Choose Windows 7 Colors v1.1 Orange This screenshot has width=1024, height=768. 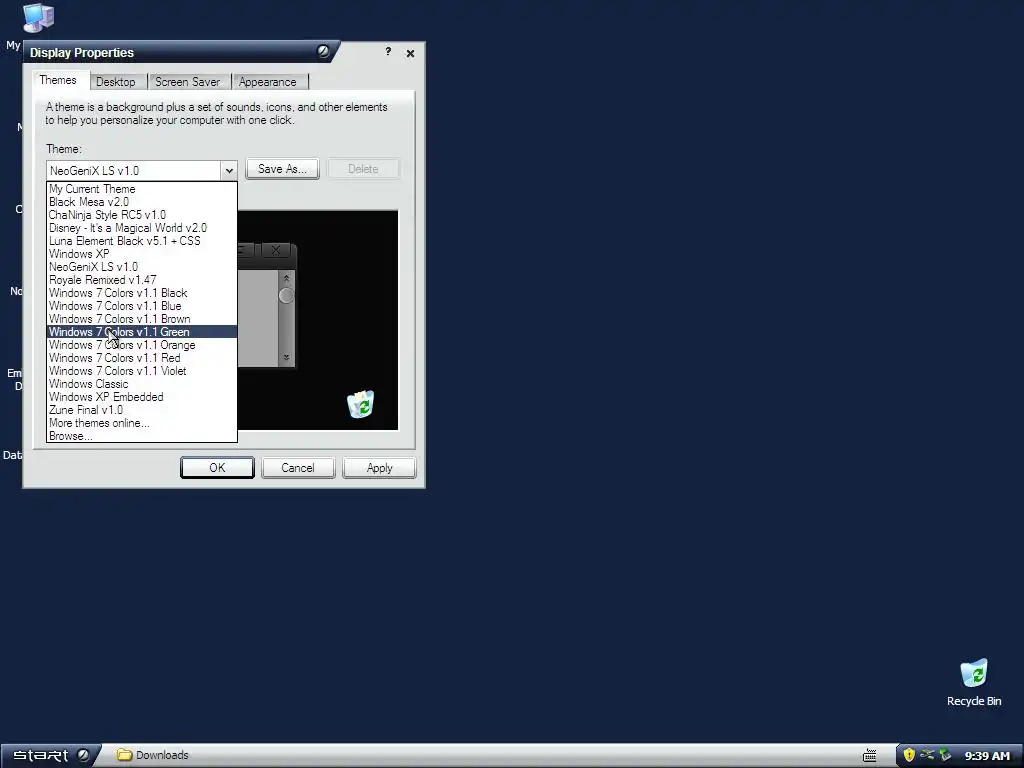pos(142,345)
